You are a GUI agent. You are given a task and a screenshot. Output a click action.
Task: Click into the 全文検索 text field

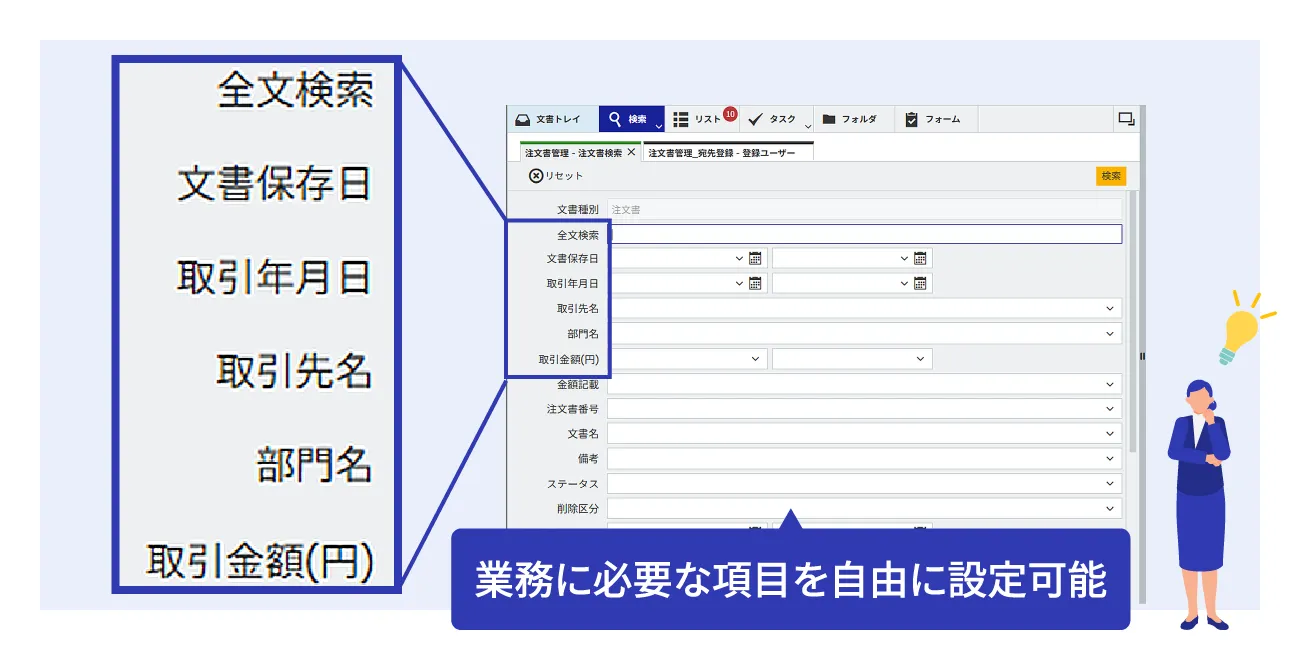point(865,234)
